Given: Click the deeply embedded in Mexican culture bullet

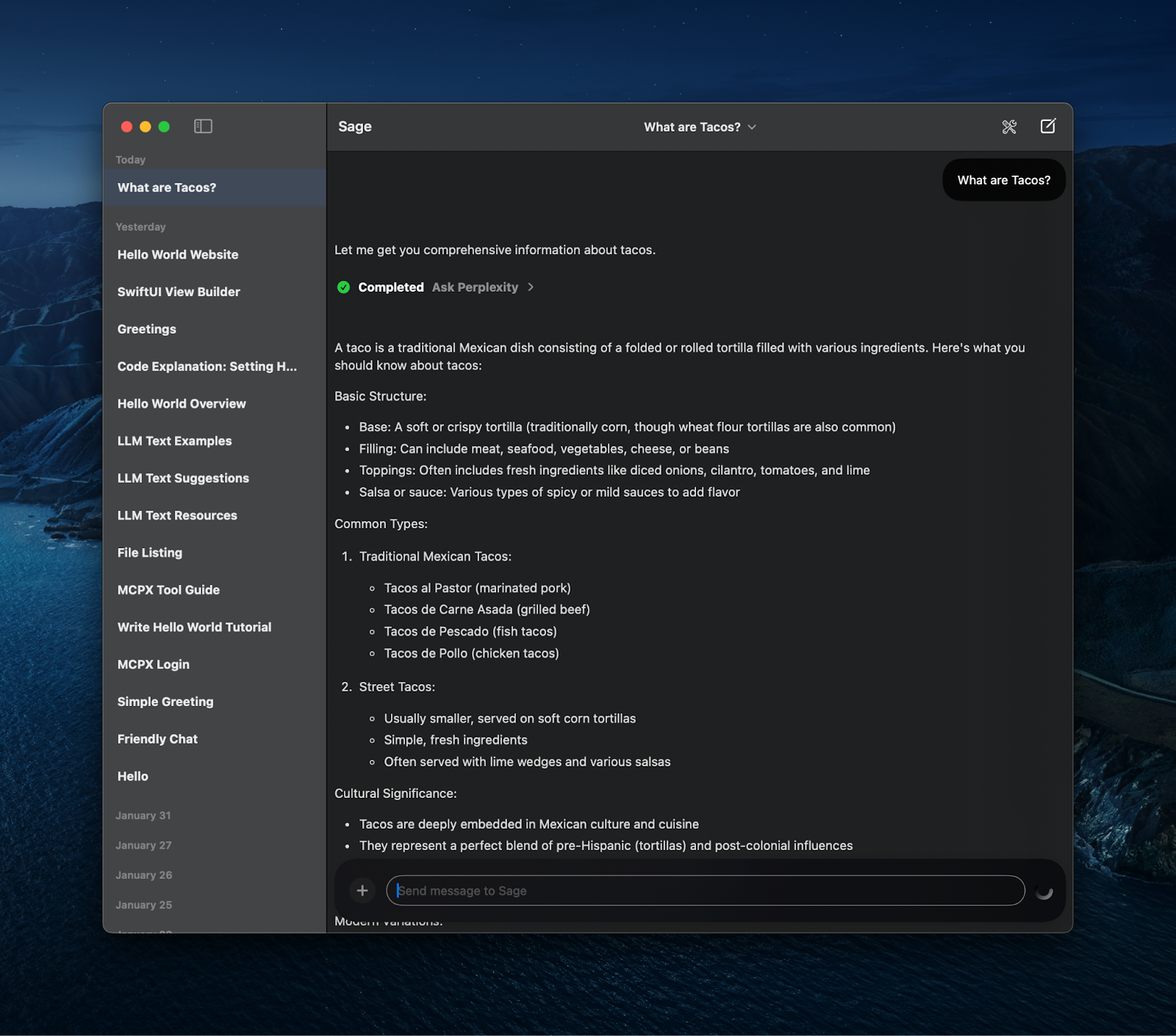Looking at the screenshot, I should point(529,824).
